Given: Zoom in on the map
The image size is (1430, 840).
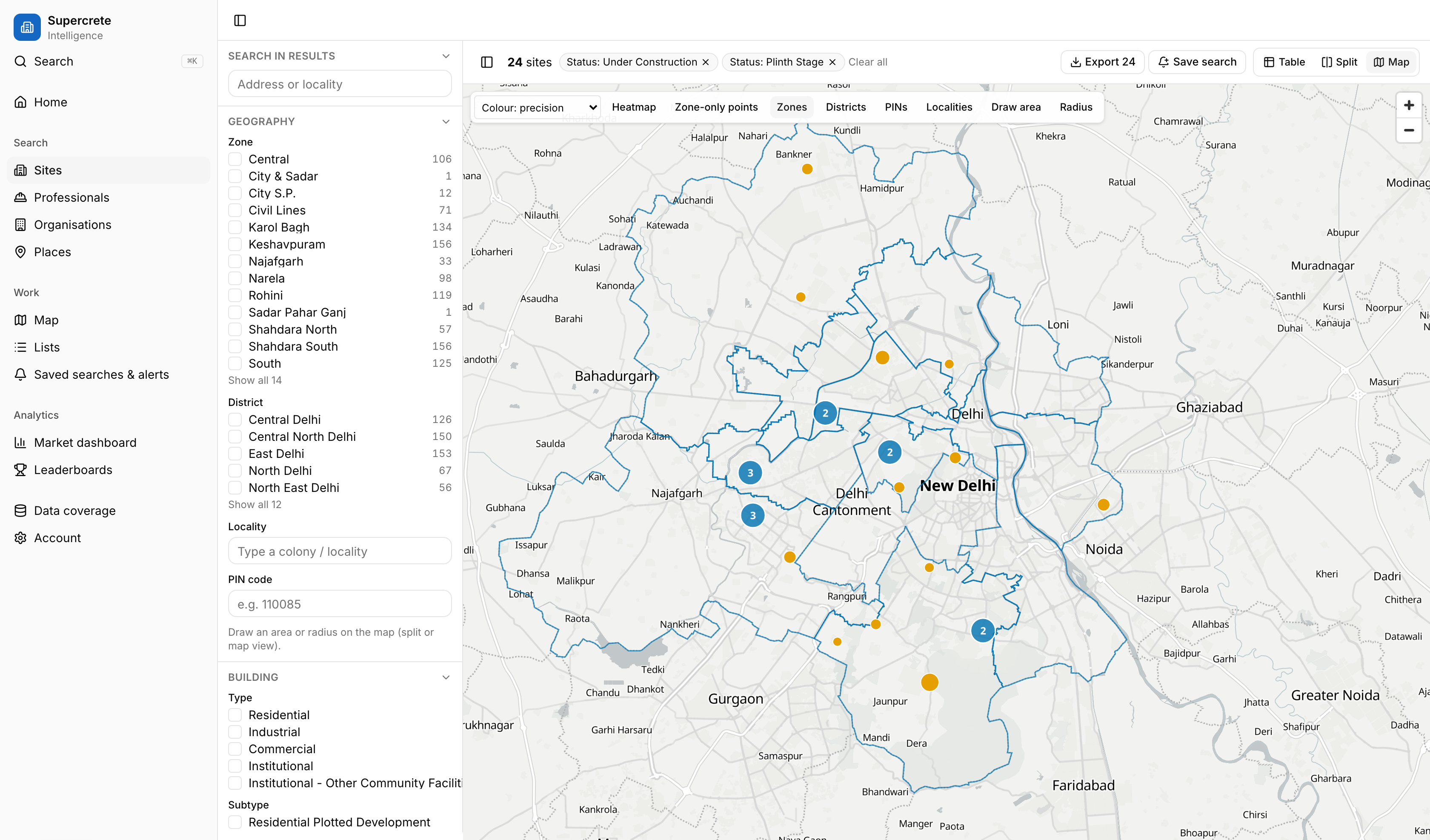Looking at the screenshot, I should pos(1408,106).
